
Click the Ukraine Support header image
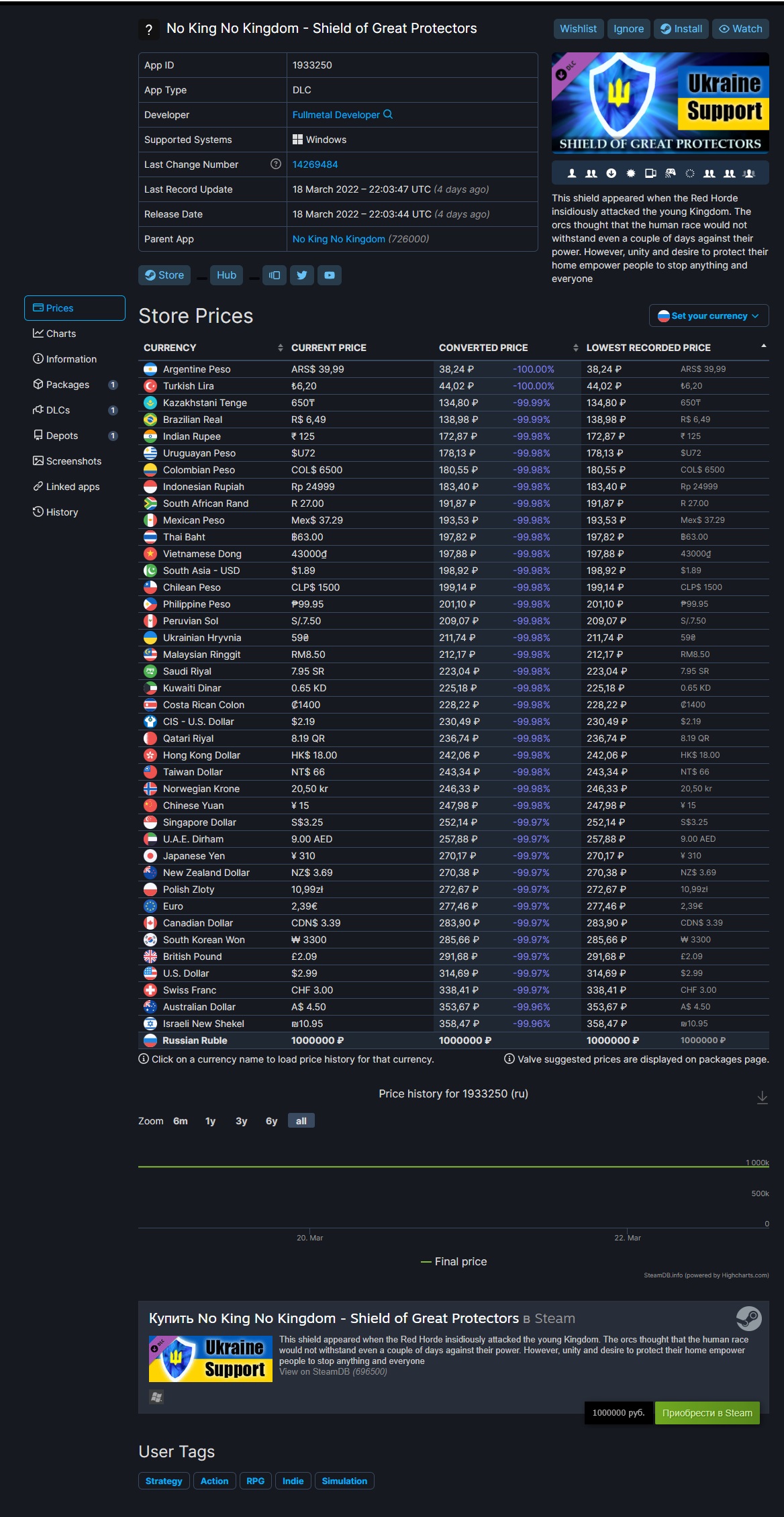[660, 103]
